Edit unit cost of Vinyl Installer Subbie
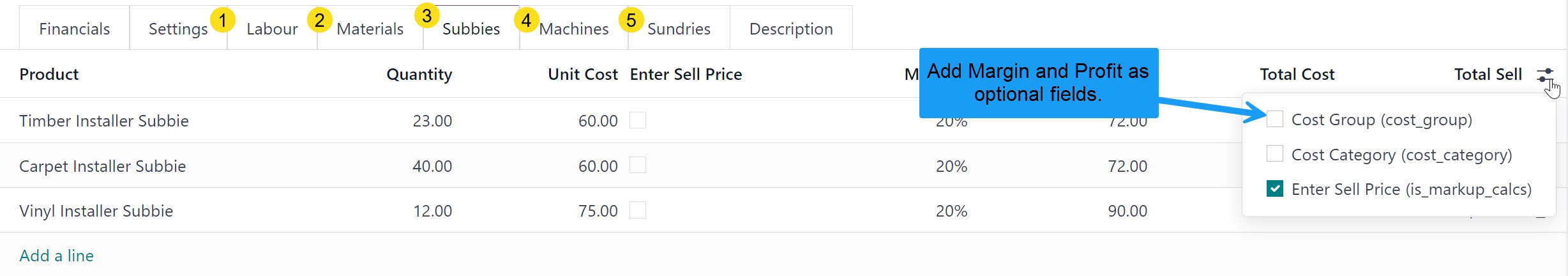The height and width of the screenshot is (276, 1568). (598, 211)
